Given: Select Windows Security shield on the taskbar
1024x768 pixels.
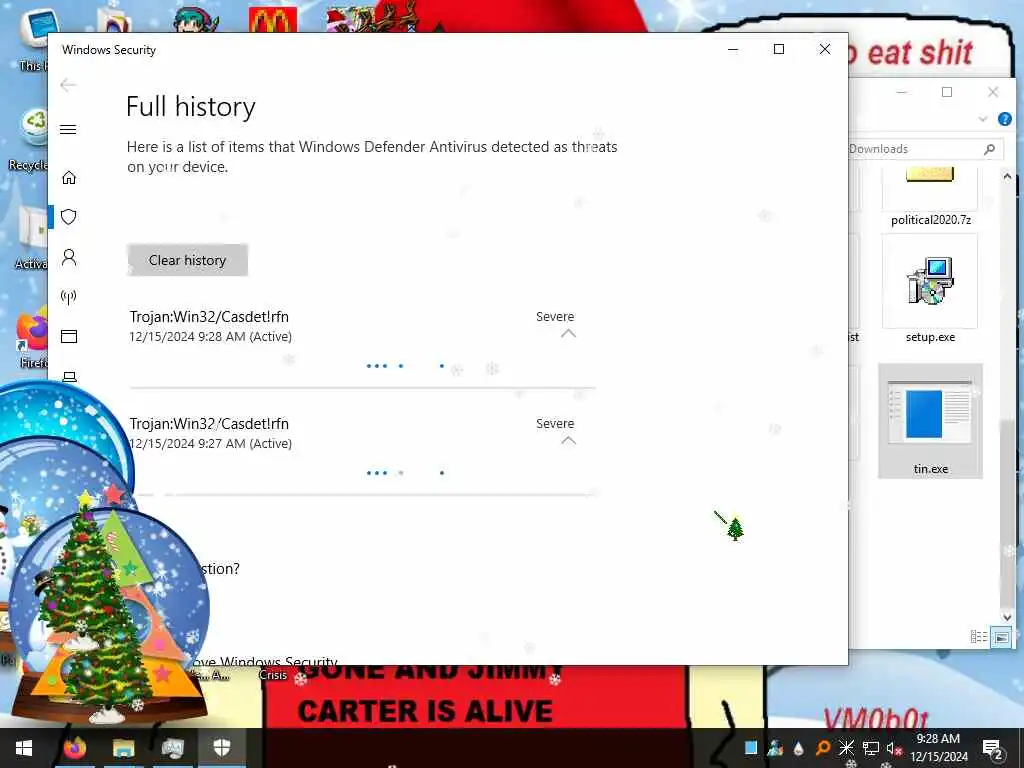Looking at the screenshot, I should point(222,748).
